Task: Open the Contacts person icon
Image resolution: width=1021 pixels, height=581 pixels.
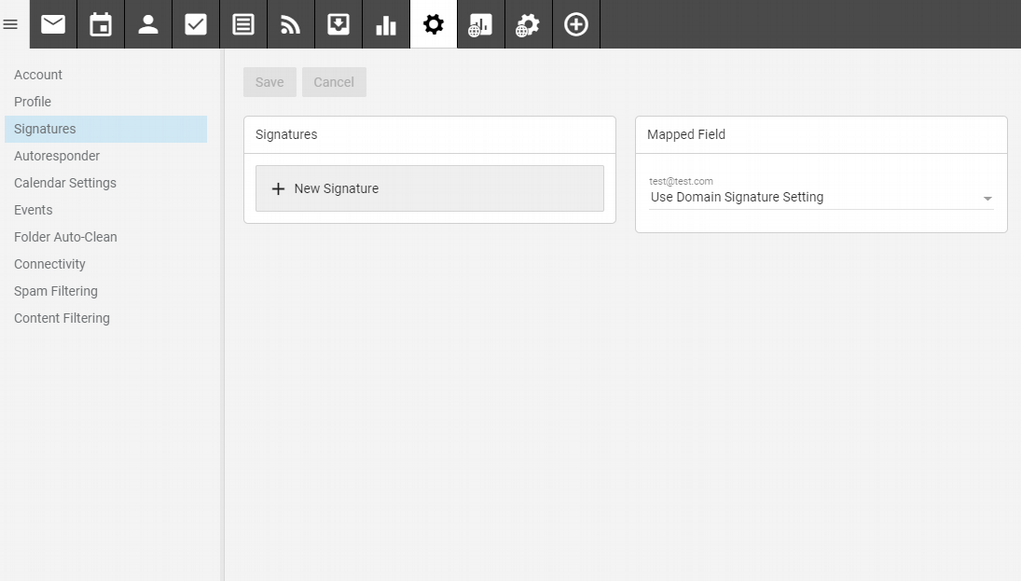Action: coord(148,24)
